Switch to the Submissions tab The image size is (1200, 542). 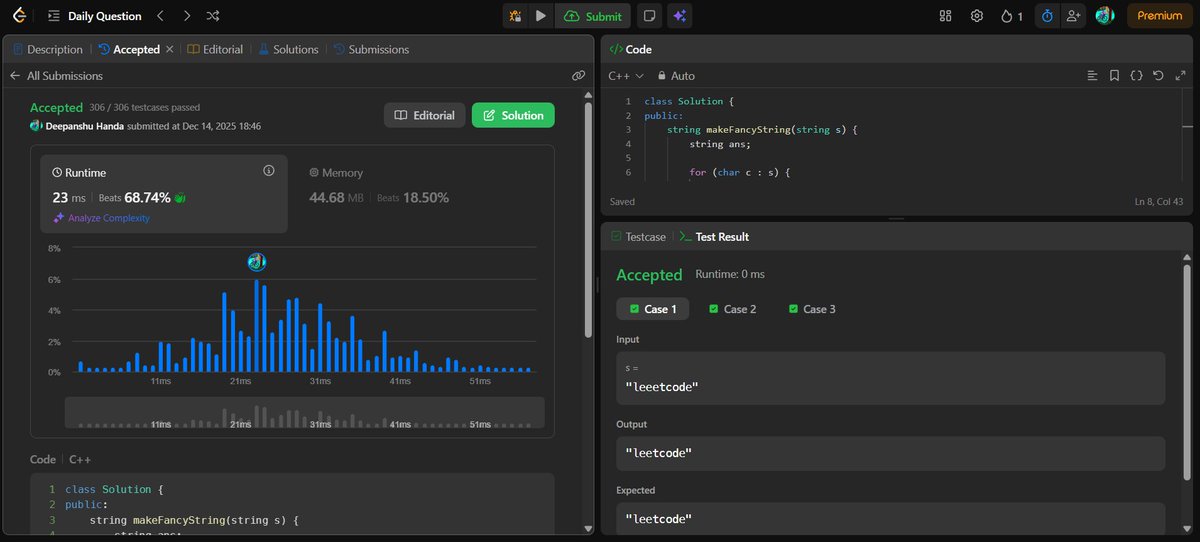(370, 49)
